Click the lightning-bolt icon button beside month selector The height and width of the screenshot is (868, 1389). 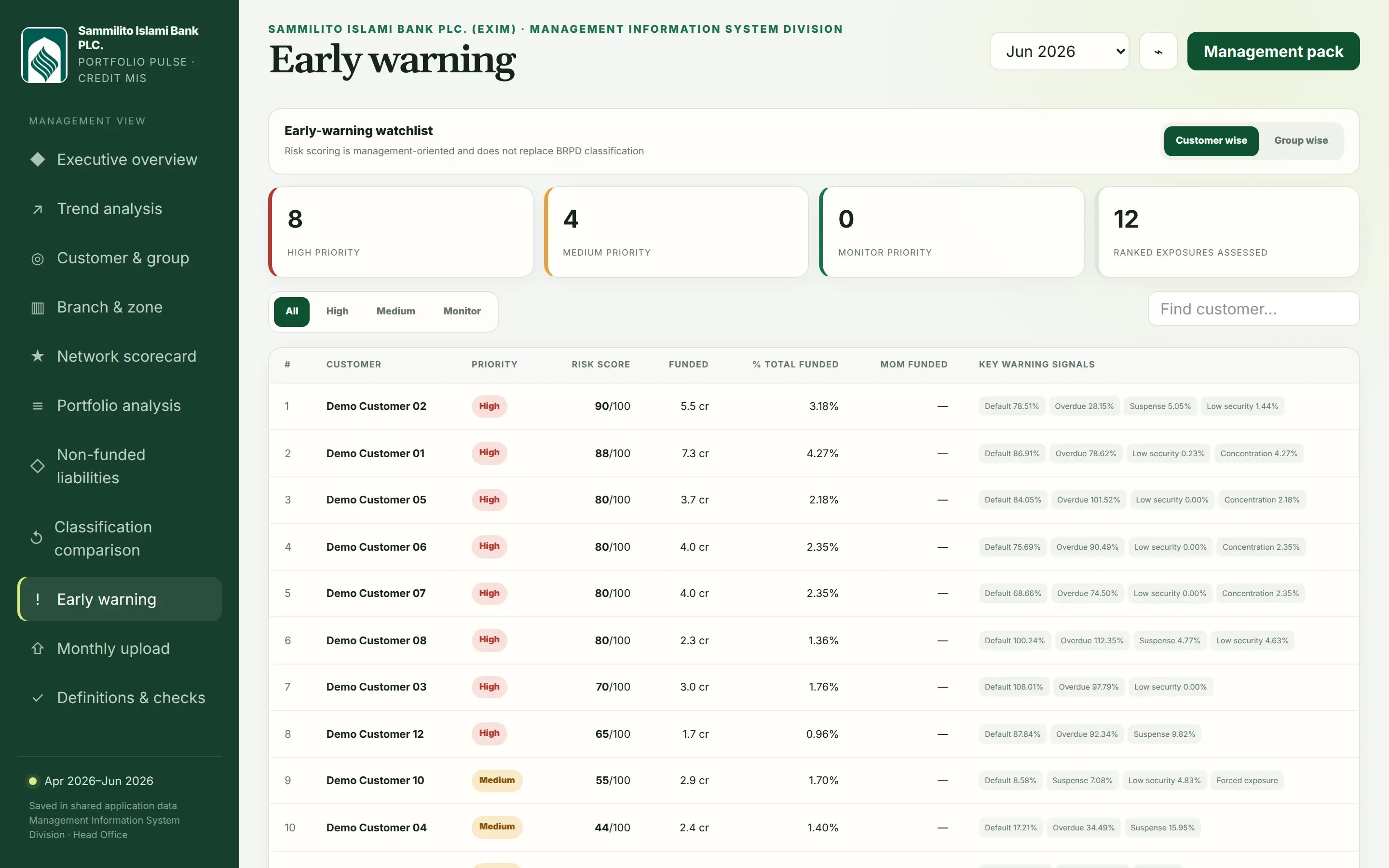click(x=1157, y=52)
